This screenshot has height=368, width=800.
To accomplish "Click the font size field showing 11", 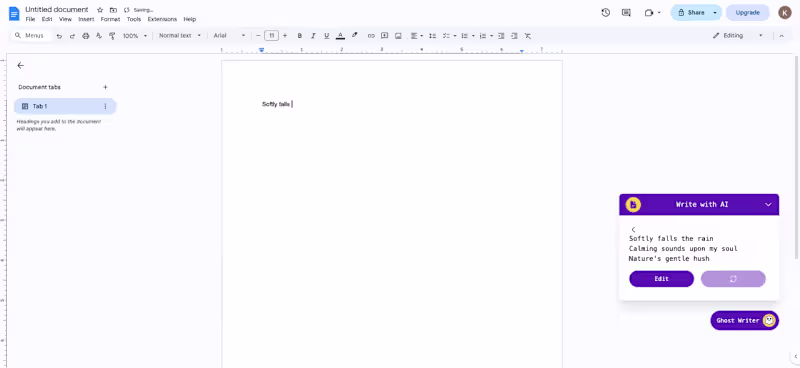I will (271, 36).
